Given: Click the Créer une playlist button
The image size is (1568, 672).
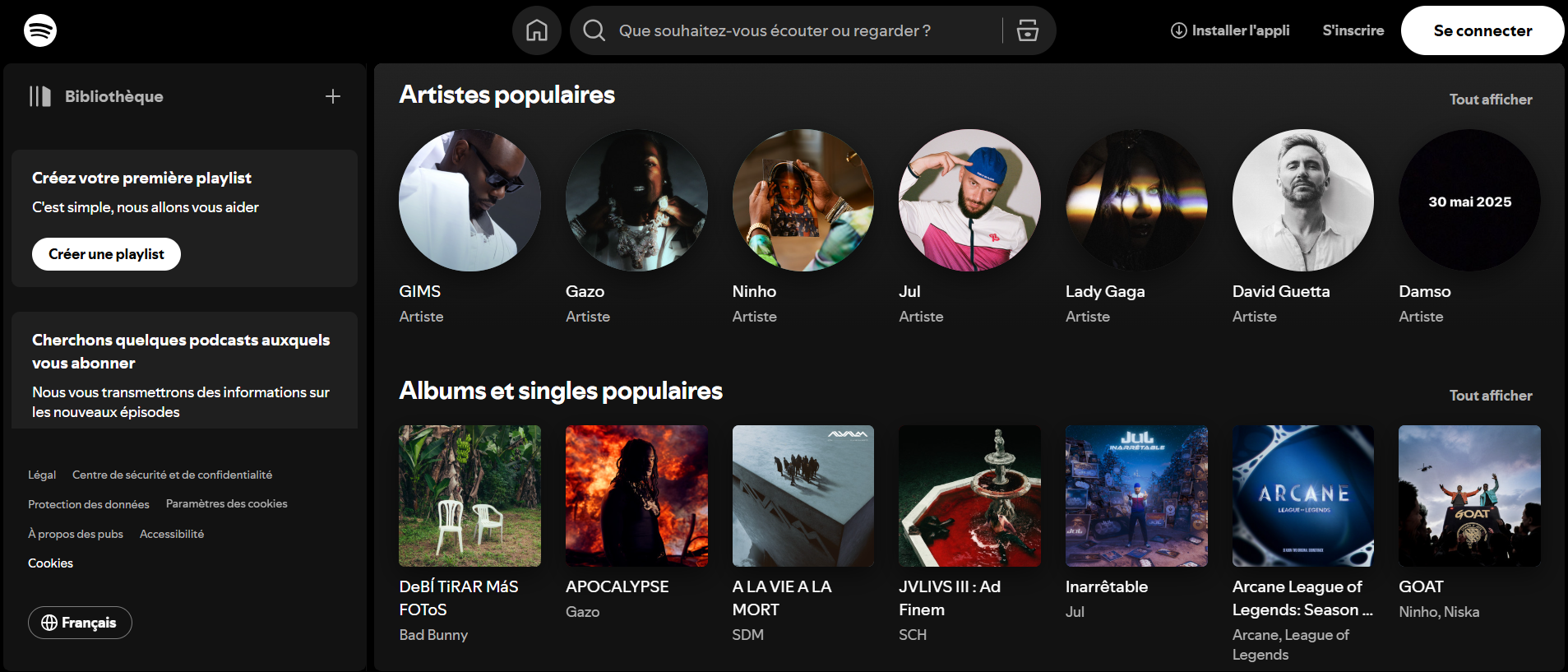Looking at the screenshot, I should point(106,254).
